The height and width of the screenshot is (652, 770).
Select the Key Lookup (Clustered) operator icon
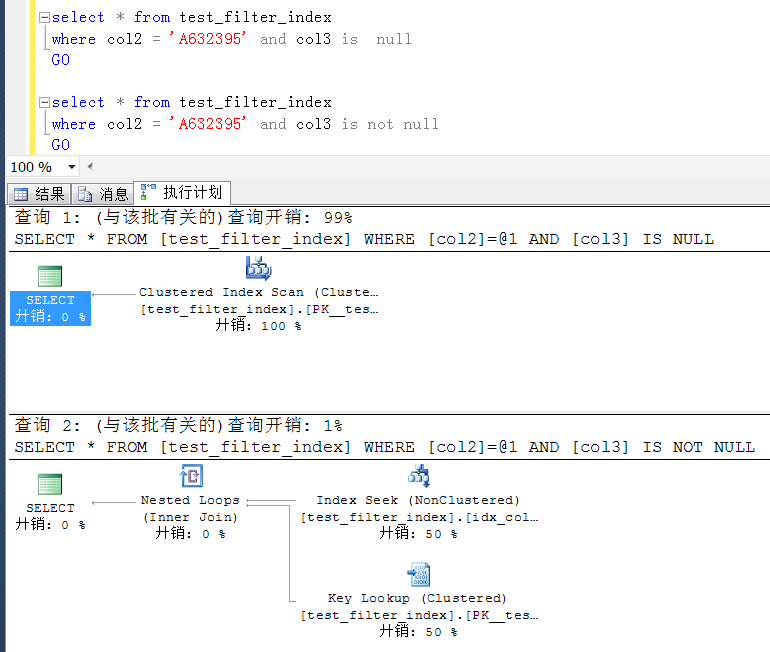[418, 574]
